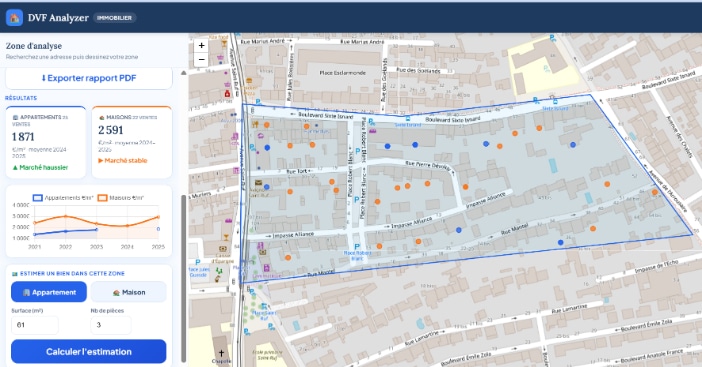Image resolution: width=702 pixels, height=367 pixels.
Task: Click Calculer l'estimation button
Action: point(89,351)
